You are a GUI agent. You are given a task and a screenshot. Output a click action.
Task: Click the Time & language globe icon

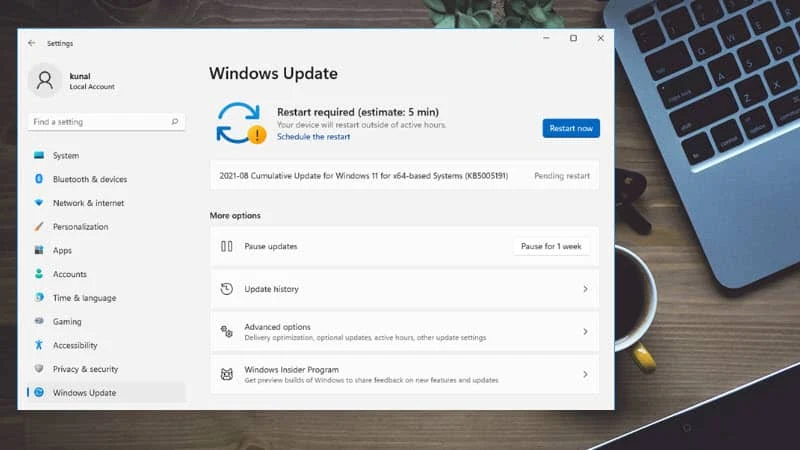39,297
